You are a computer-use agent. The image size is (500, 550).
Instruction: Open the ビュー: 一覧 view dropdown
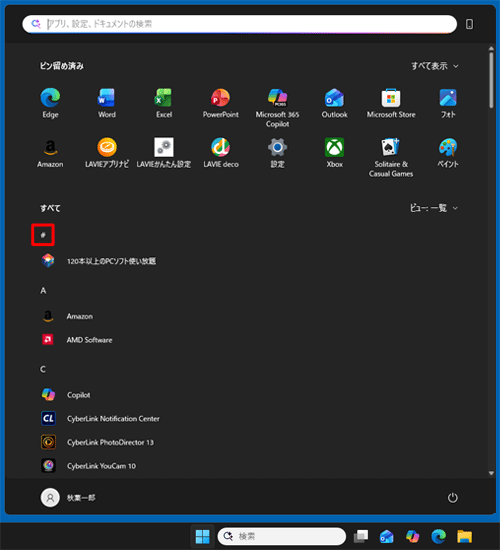point(434,208)
